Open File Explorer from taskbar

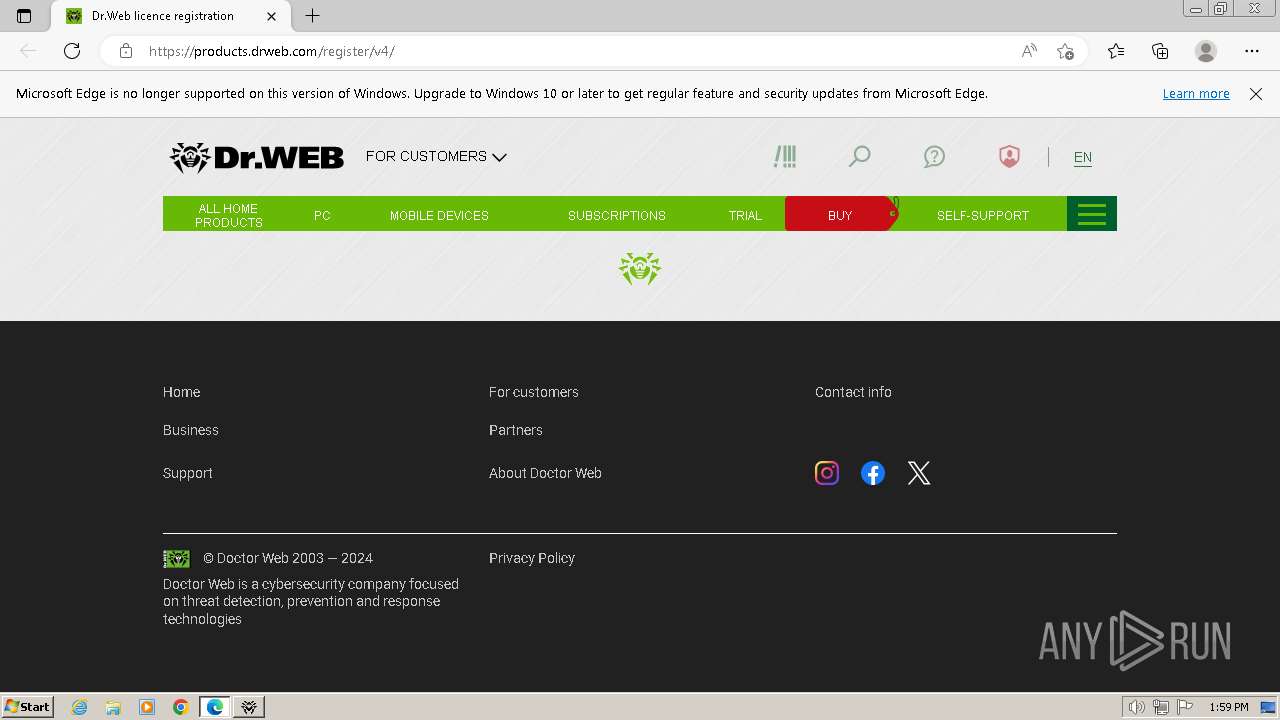click(113, 707)
